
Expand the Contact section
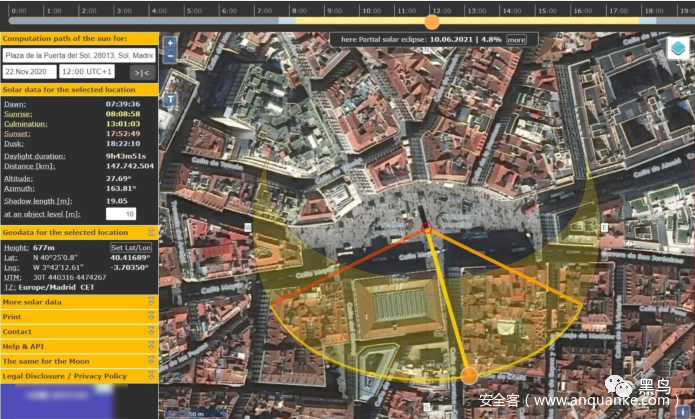pos(79,332)
